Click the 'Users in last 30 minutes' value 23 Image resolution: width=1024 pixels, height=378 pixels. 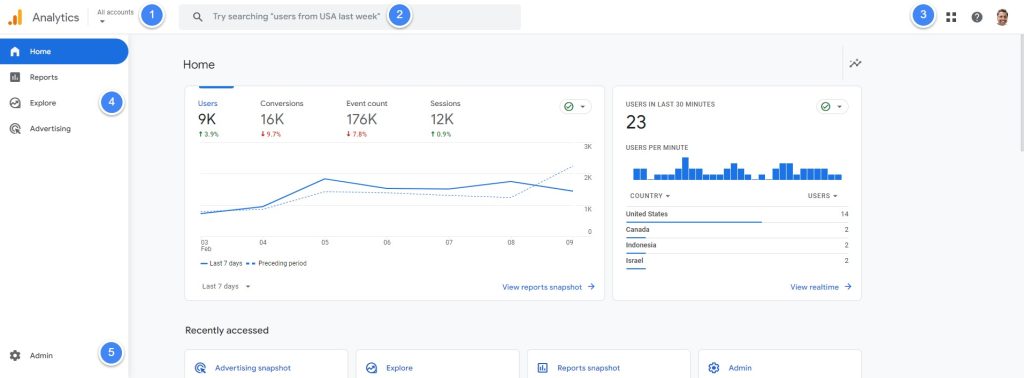(636, 122)
